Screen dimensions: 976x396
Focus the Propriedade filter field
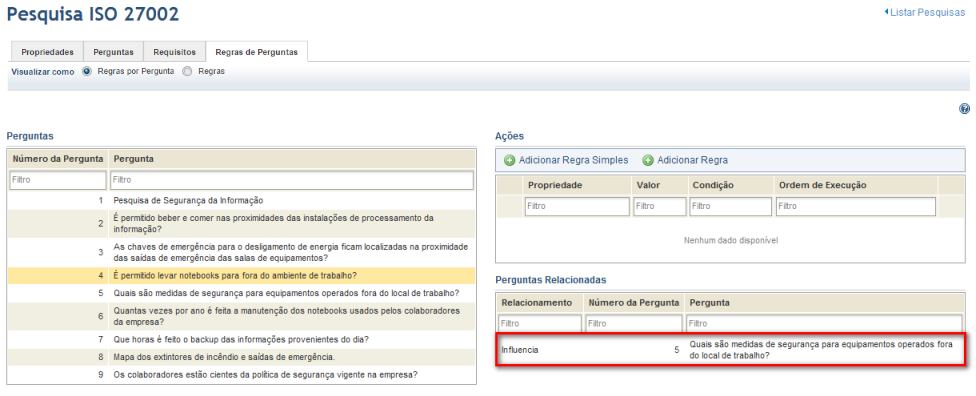577,206
